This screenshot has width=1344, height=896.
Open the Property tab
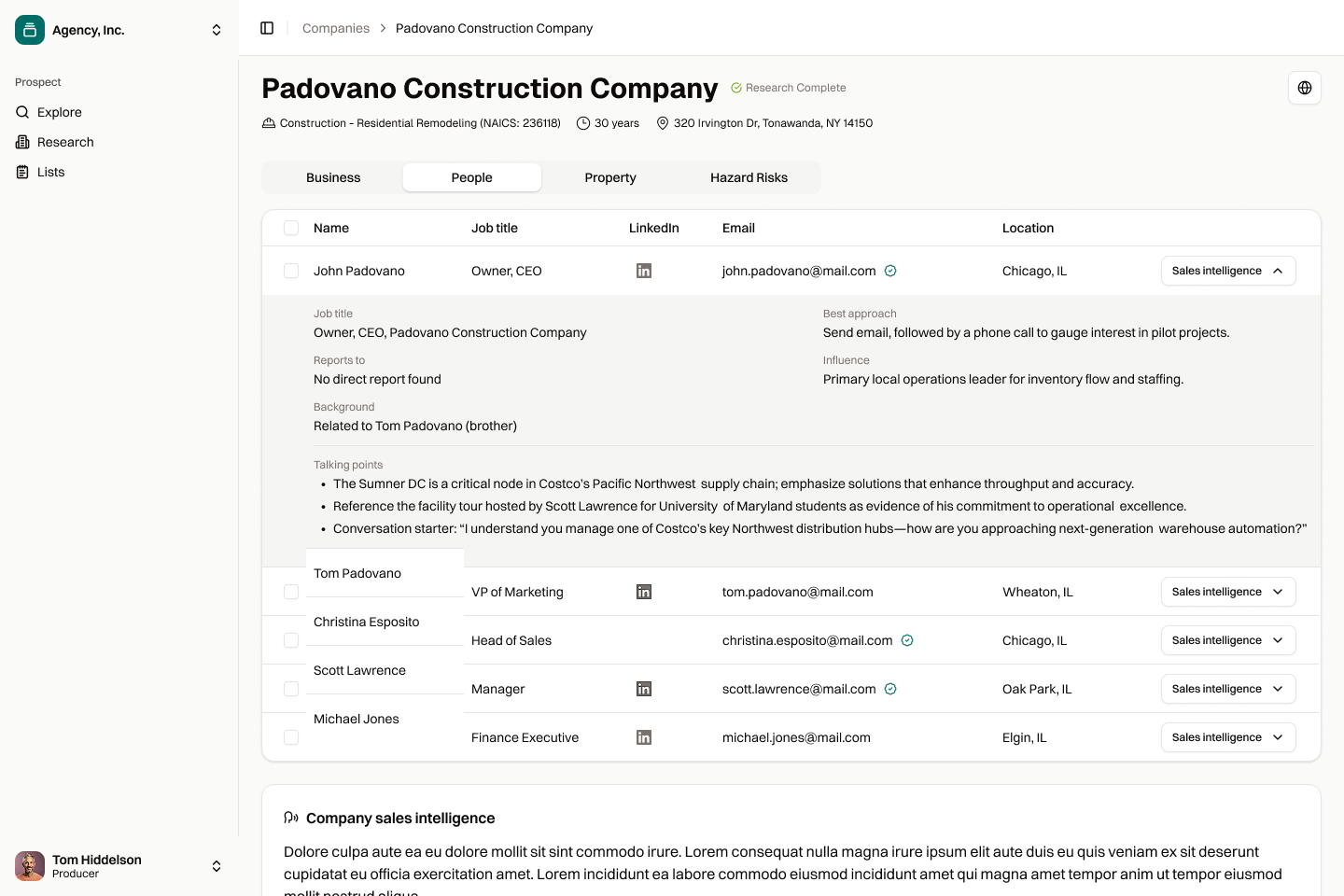[610, 177]
